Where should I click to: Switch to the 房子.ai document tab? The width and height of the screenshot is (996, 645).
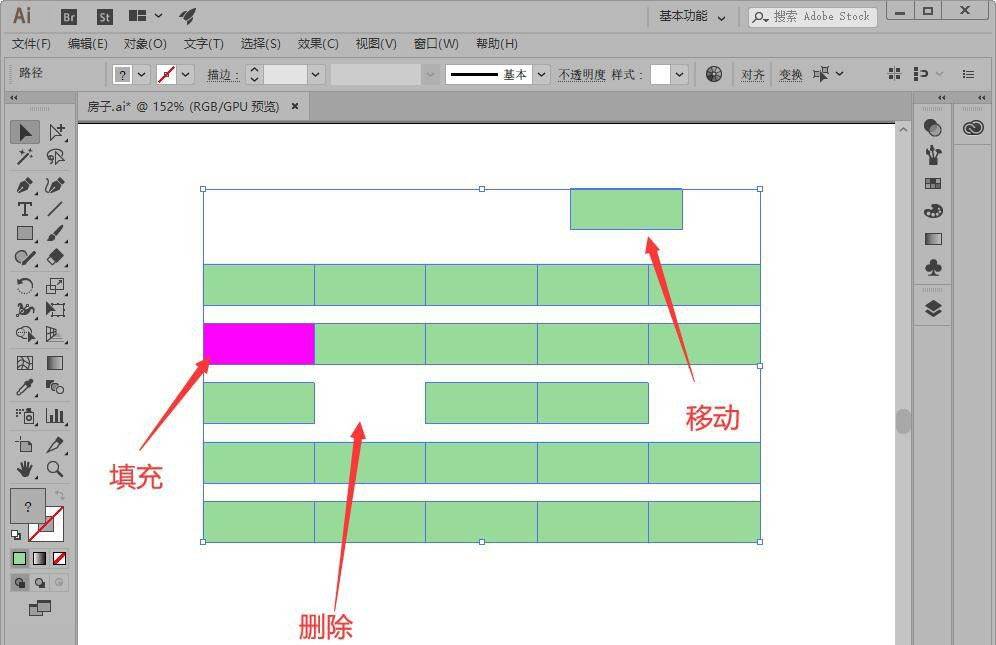tap(185, 106)
